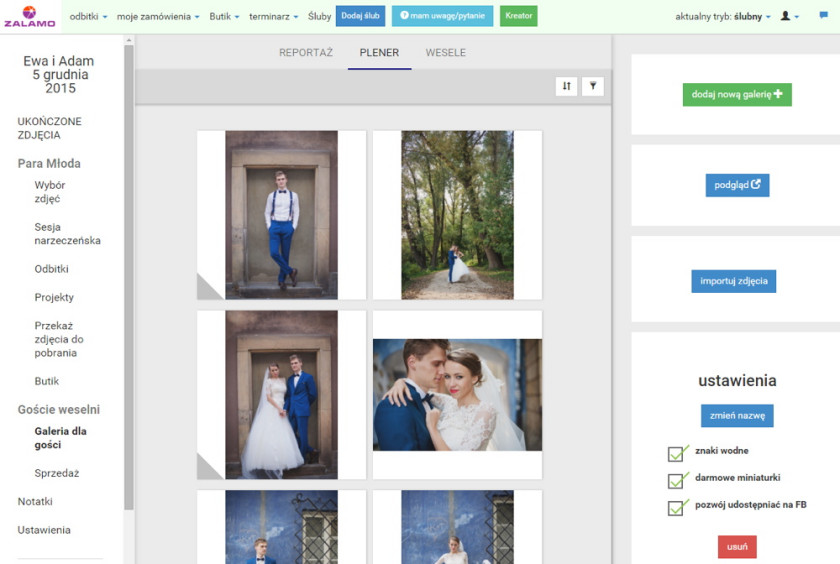Image resolution: width=840 pixels, height=564 pixels.
Task: Expand the terminarz dropdown menu
Action: pos(274,17)
